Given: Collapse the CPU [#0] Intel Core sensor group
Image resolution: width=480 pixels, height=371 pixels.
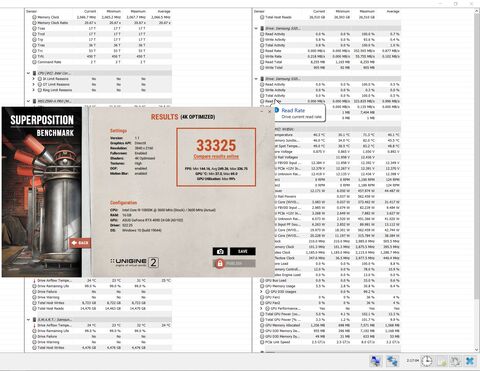Looking at the screenshot, I should (28, 73).
